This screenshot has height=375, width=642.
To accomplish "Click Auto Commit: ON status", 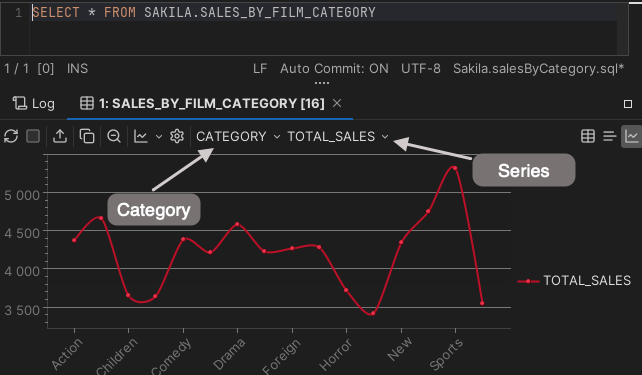I will (334, 68).
